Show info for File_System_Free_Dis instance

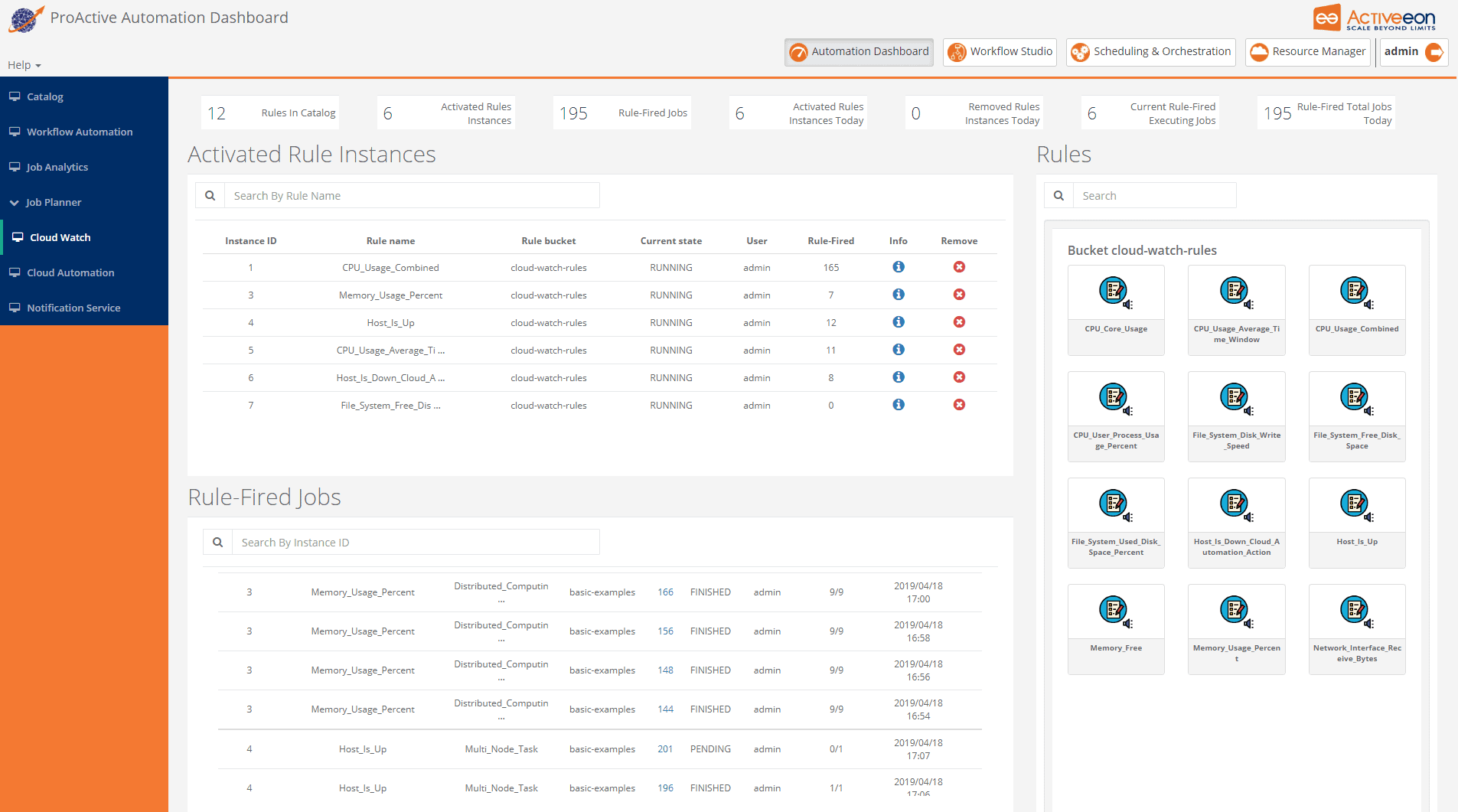click(899, 405)
